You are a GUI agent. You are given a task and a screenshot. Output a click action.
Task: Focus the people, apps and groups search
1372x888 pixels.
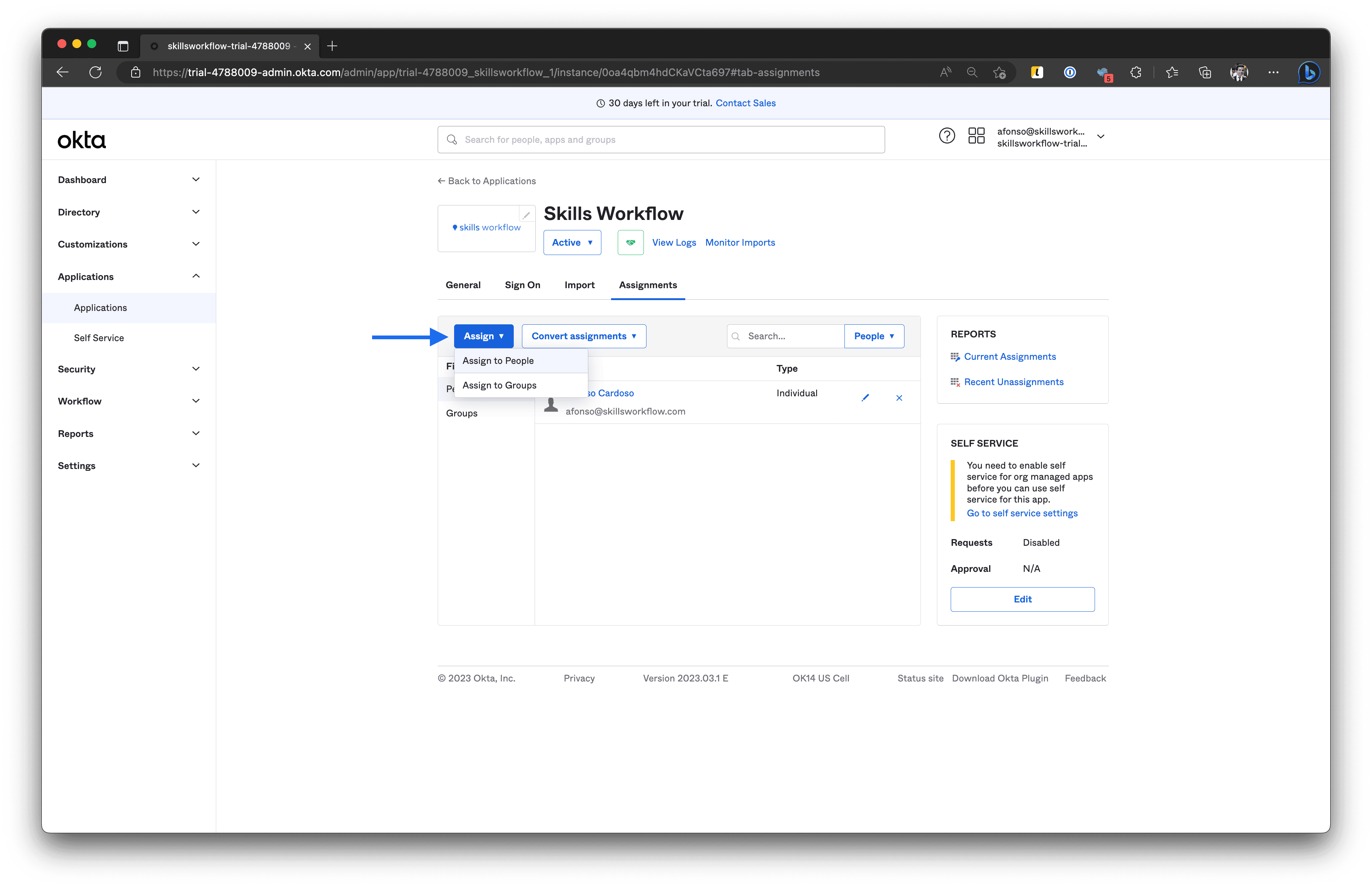click(661, 139)
